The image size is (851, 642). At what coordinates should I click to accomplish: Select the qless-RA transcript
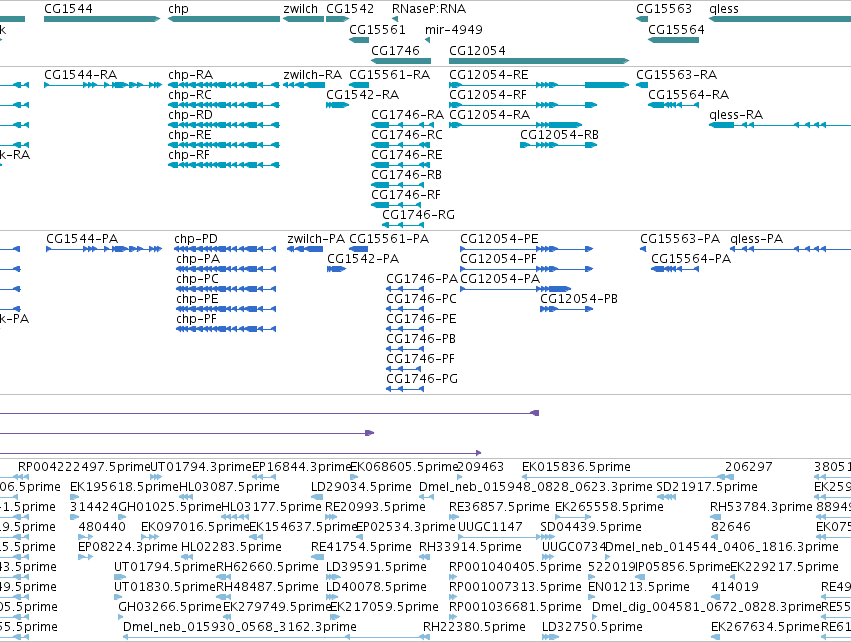coord(780,125)
